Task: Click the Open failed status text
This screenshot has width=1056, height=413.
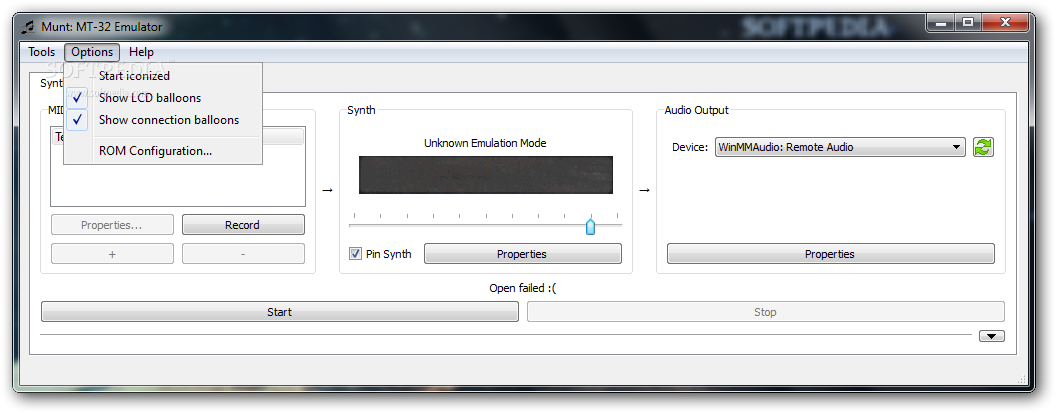Action: coord(523,288)
